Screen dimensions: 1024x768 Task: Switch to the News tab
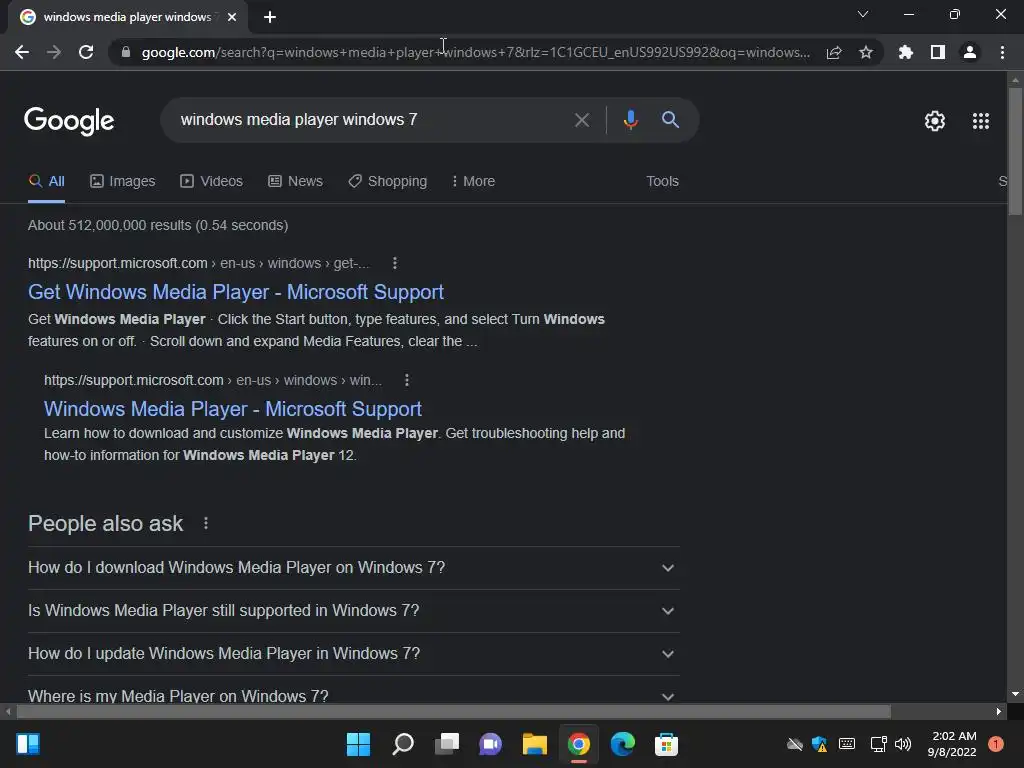[x=295, y=181]
